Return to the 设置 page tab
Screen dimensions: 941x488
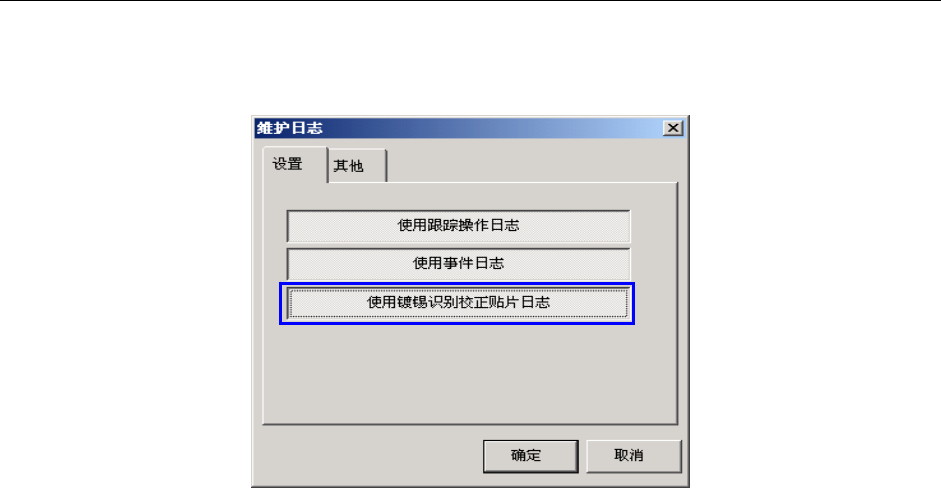[295, 164]
